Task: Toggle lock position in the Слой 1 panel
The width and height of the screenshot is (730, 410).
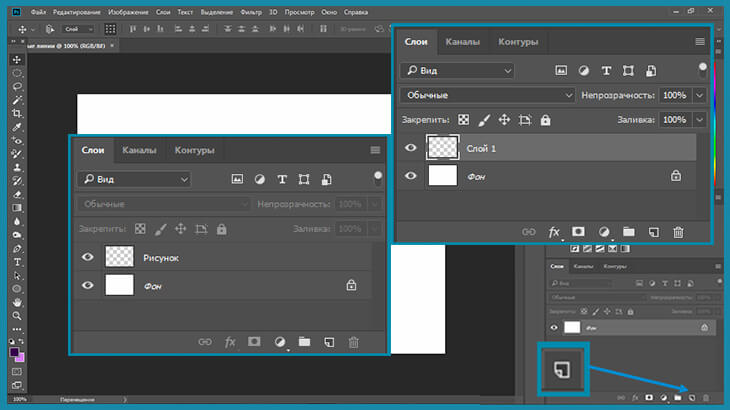Action: click(x=504, y=120)
